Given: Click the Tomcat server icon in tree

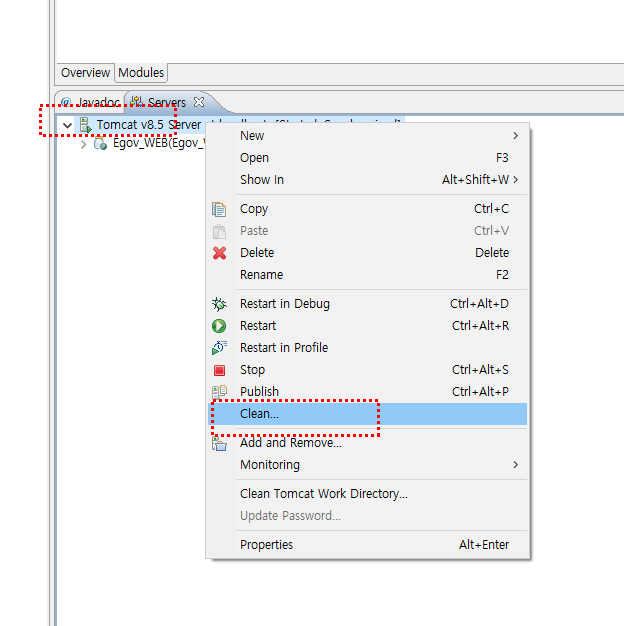Looking at the screenshot, I should coord(85,125).
